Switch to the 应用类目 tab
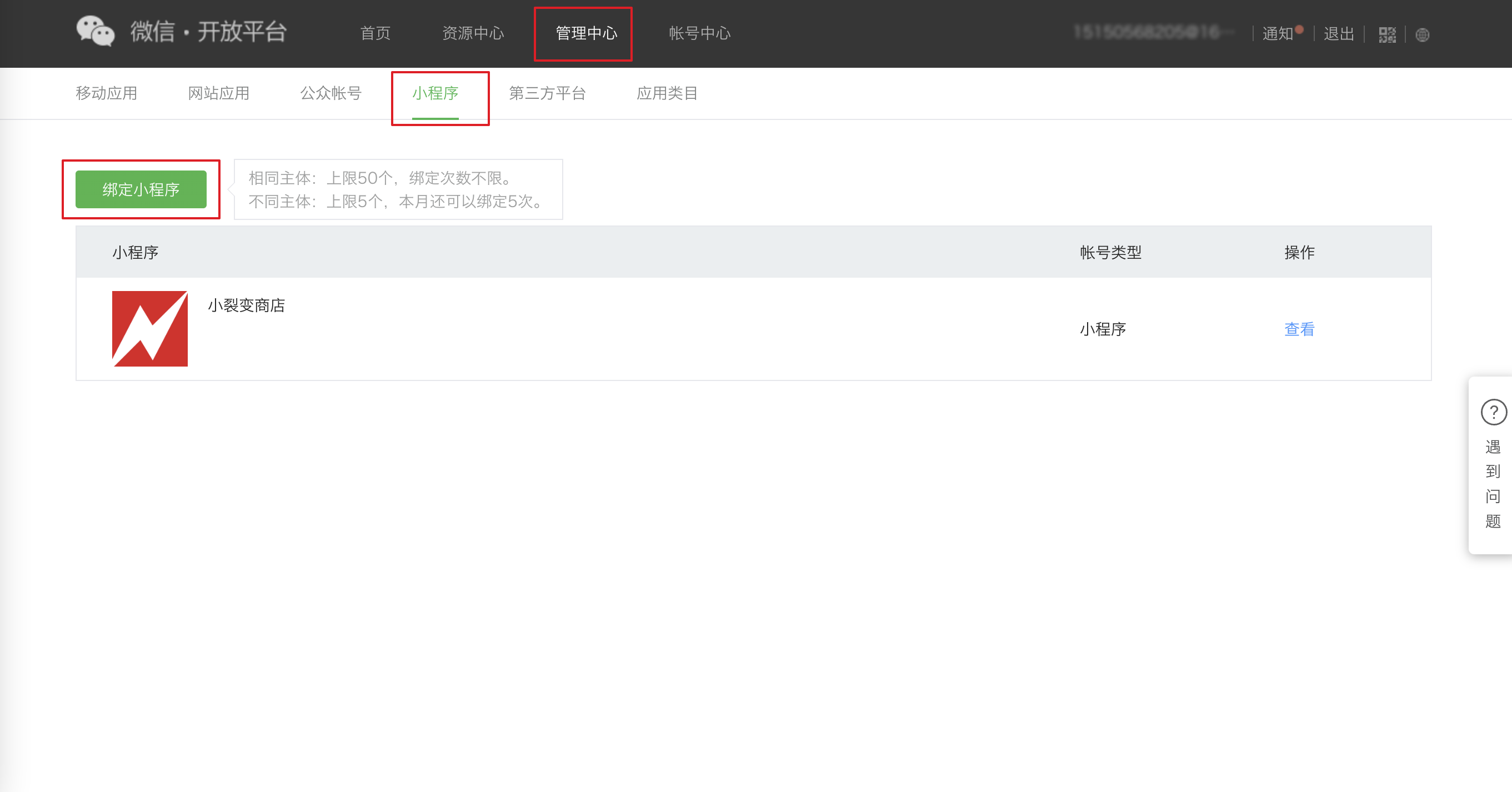This screenshot has width=1512, height=792. click(x=667, y=93)
